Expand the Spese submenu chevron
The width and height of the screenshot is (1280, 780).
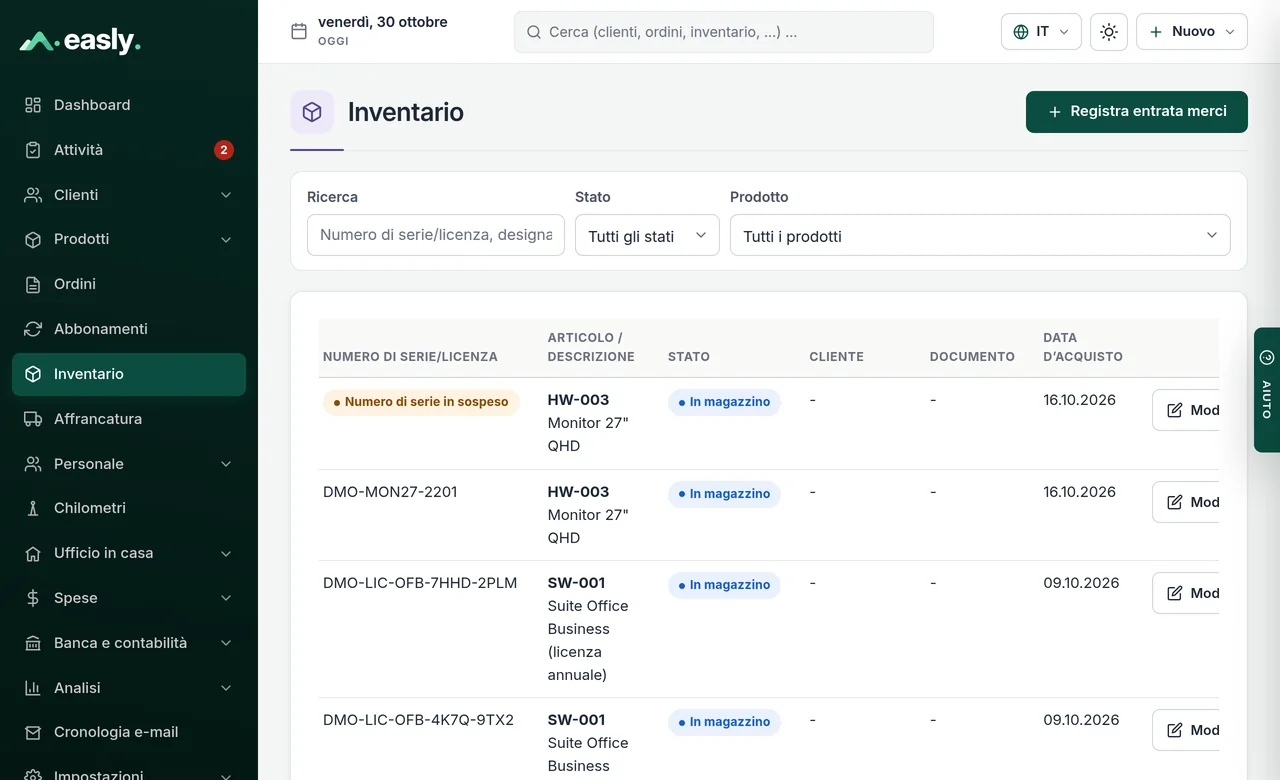[x=226, y=598]
